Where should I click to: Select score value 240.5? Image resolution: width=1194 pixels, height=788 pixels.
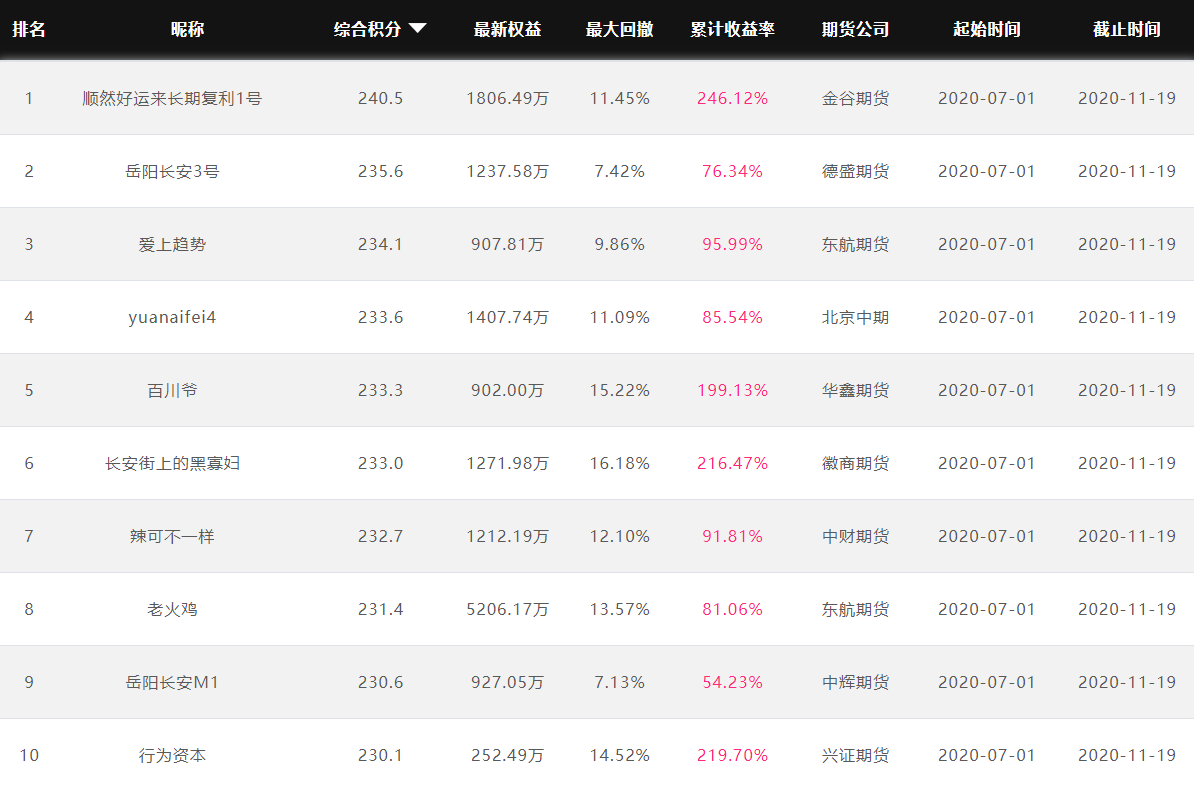[381, 98]
